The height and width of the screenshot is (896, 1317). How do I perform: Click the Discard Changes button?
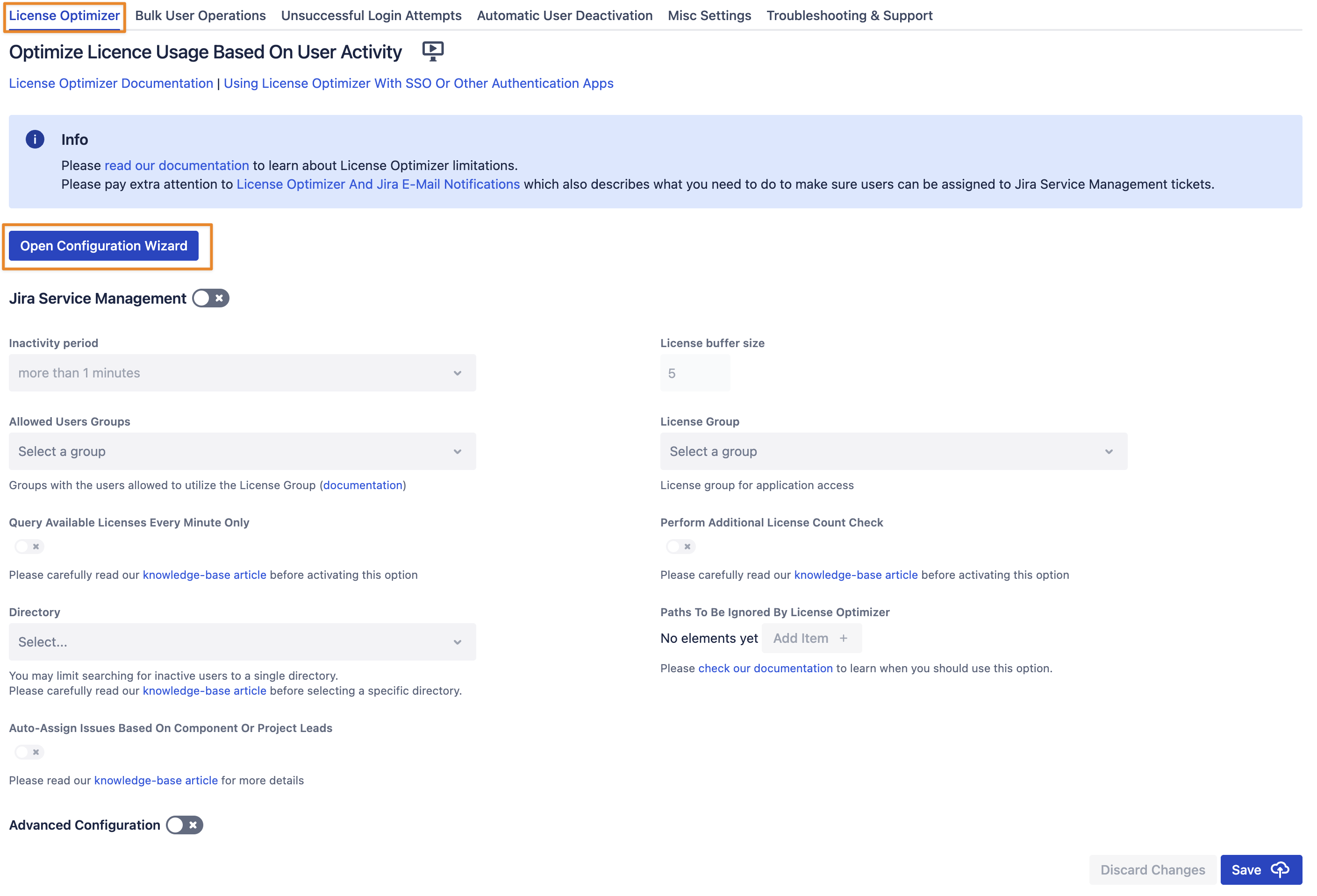click(1152, 869)
